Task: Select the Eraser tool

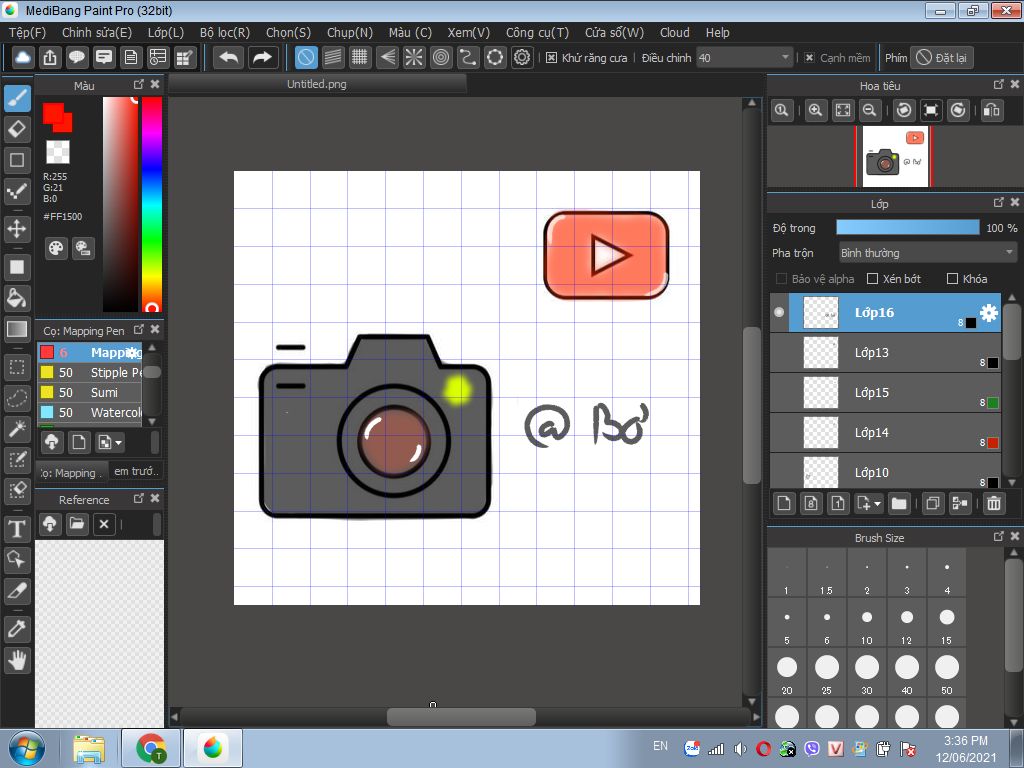Action: (17, 129)
